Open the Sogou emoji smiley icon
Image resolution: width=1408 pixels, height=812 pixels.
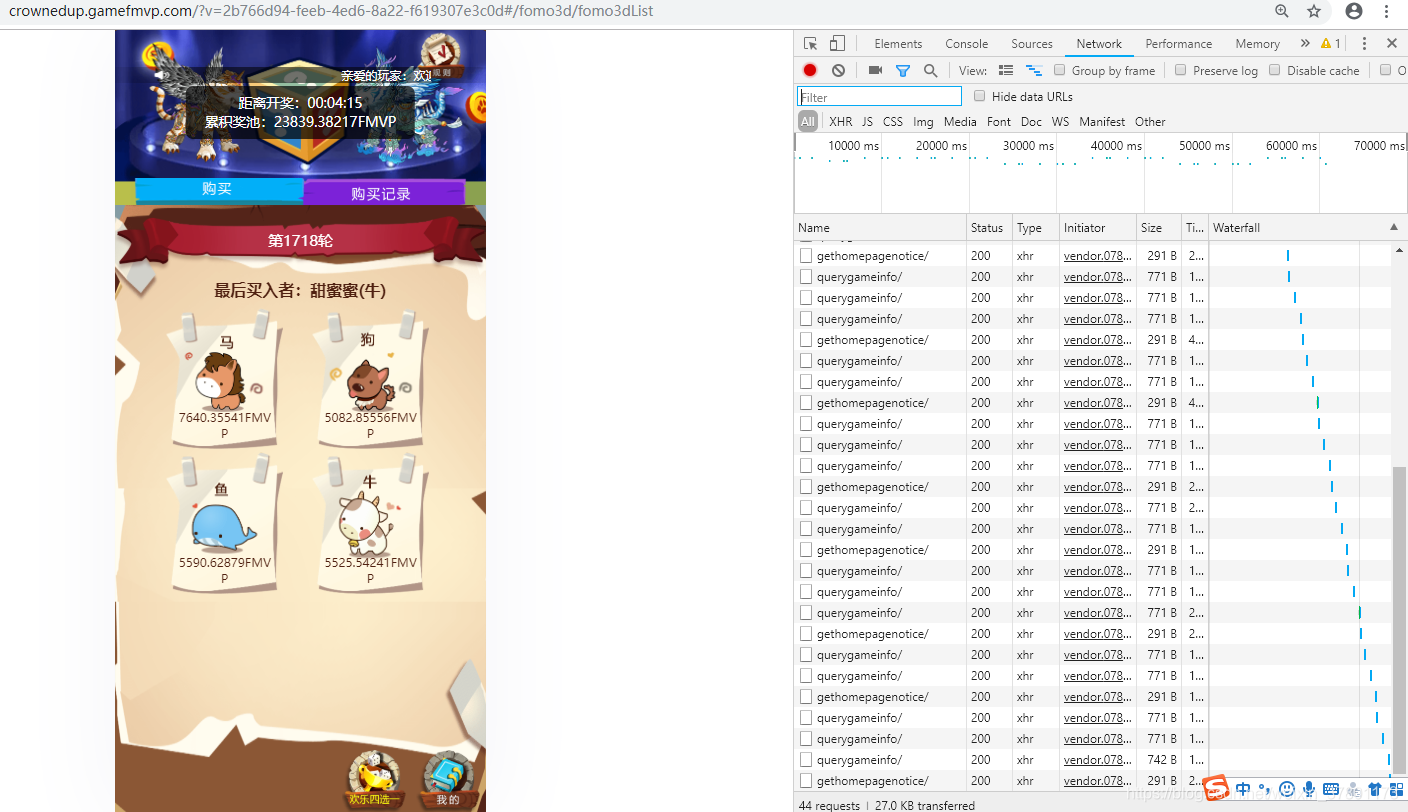pos(1287,789)
